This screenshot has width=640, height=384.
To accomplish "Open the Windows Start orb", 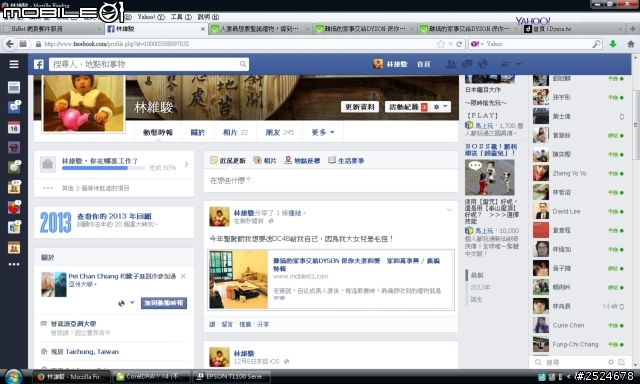I will coord(13,376).
